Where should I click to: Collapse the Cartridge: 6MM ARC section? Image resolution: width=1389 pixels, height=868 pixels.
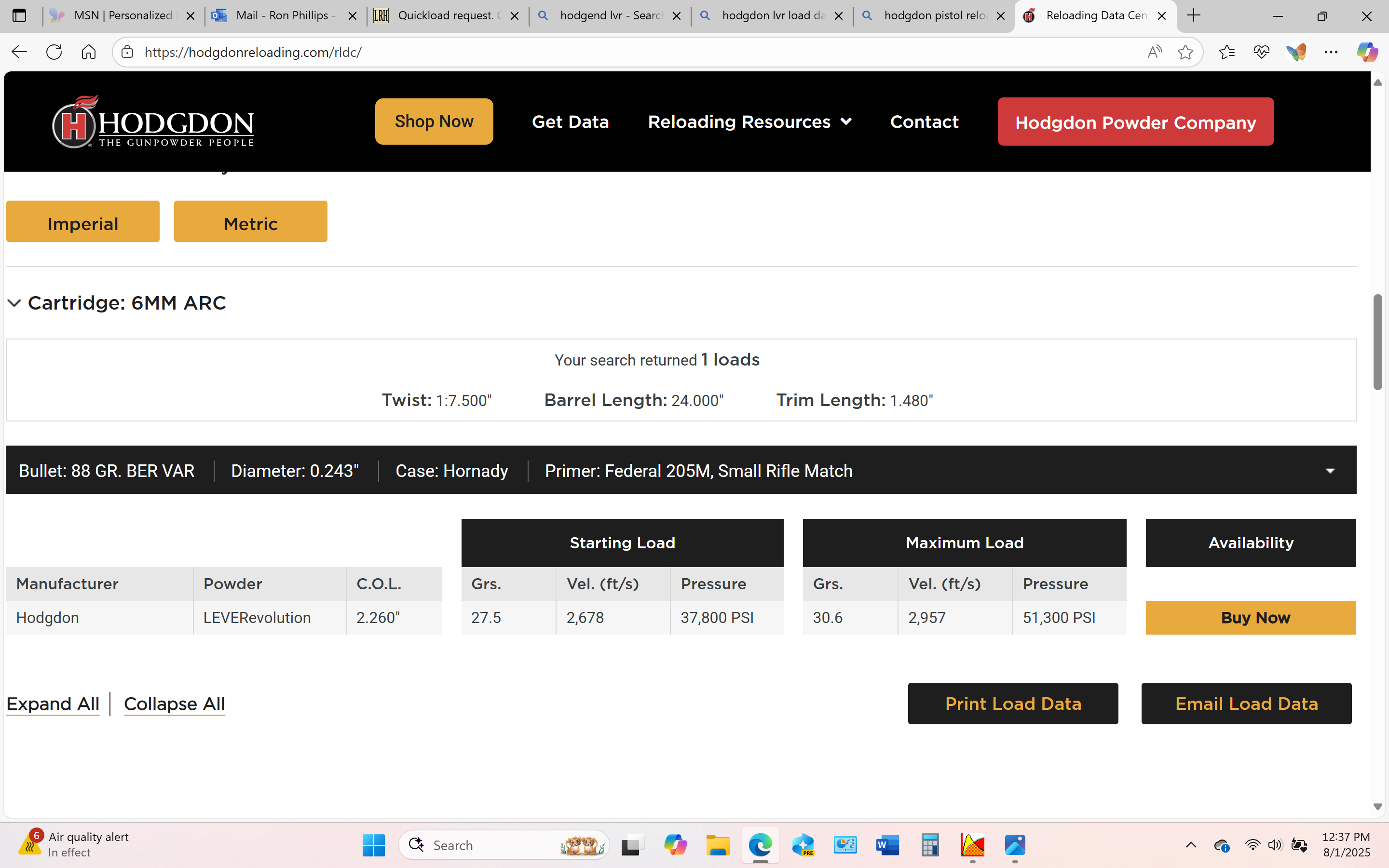coord(14,303)
